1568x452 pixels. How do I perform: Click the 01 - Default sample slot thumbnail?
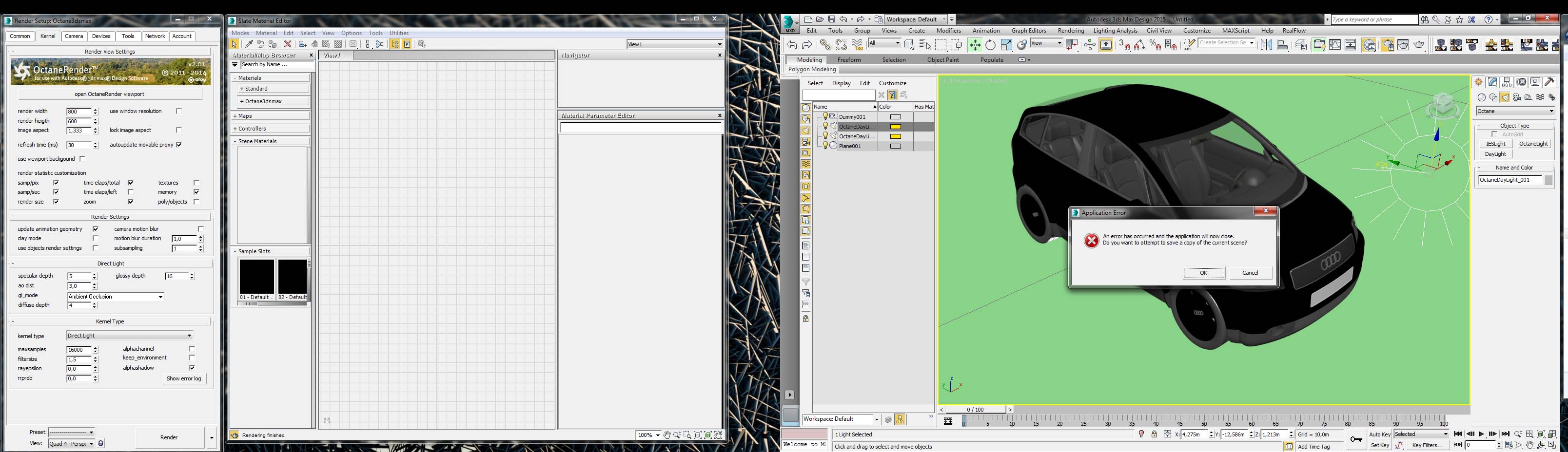pos(257,276)
